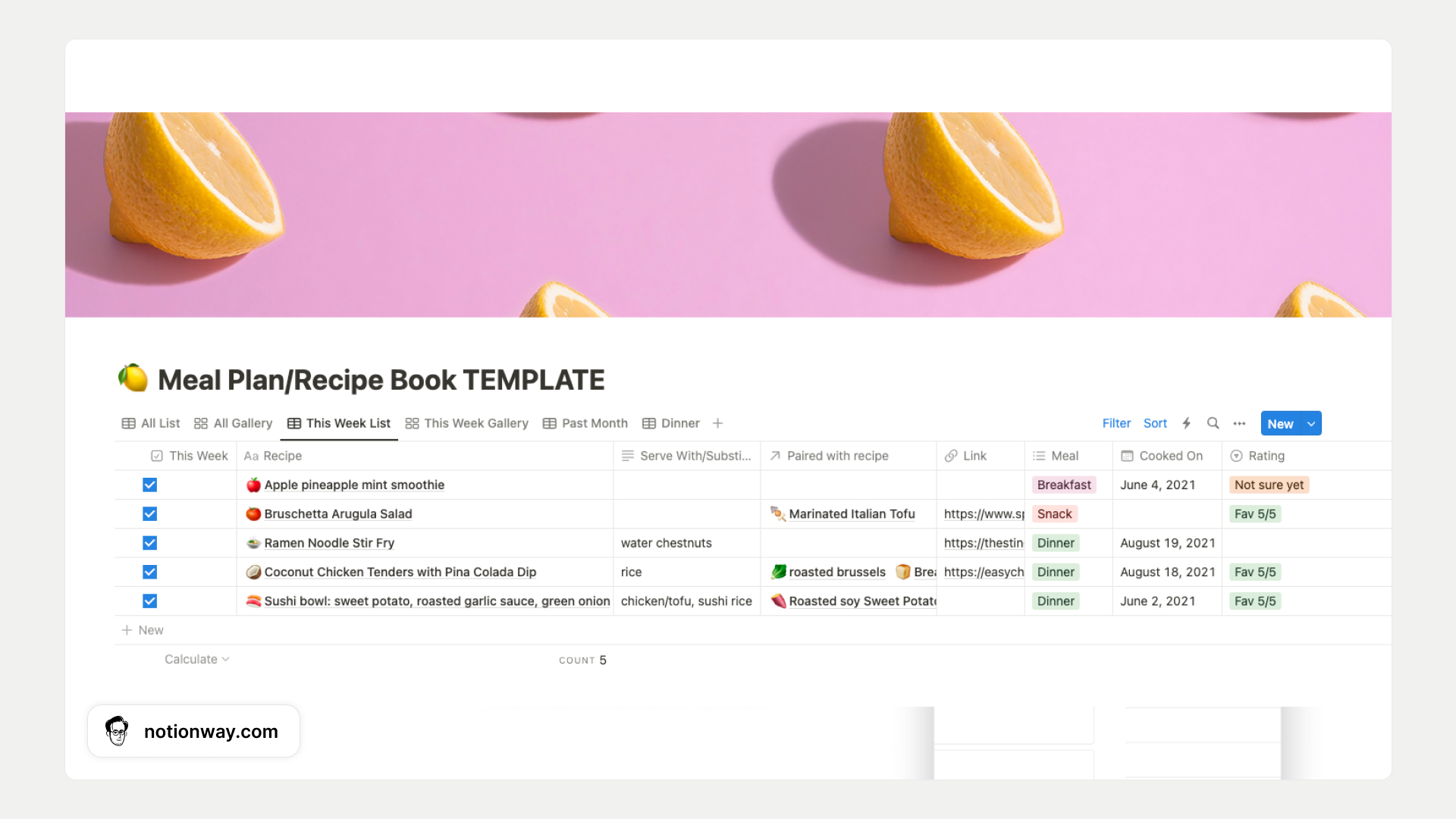Click the blue New button

(1280, 423)
